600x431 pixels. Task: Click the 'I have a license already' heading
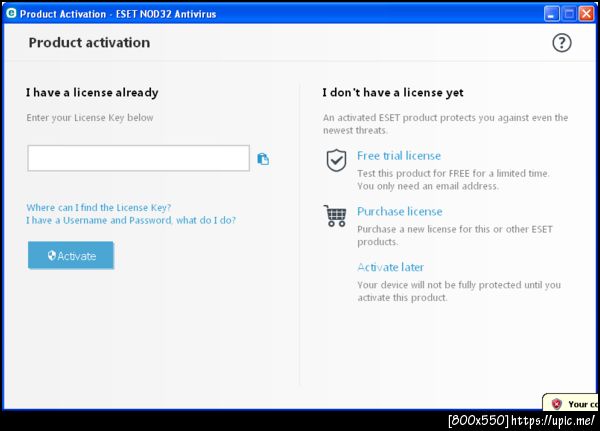92,93
